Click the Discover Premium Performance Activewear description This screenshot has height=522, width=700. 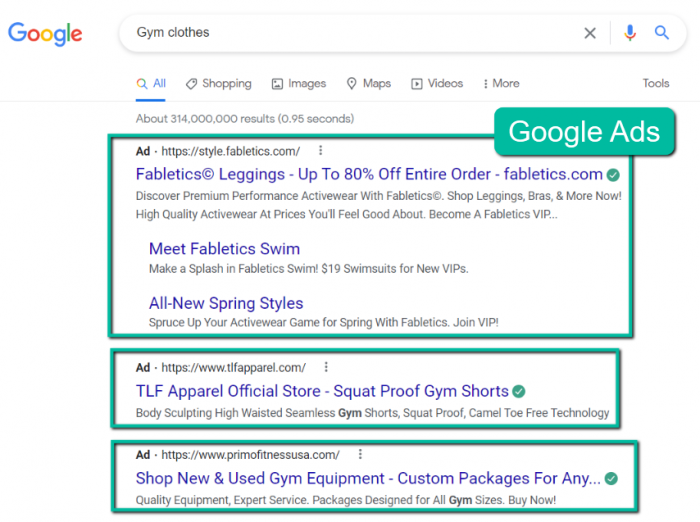pos(379,205)
